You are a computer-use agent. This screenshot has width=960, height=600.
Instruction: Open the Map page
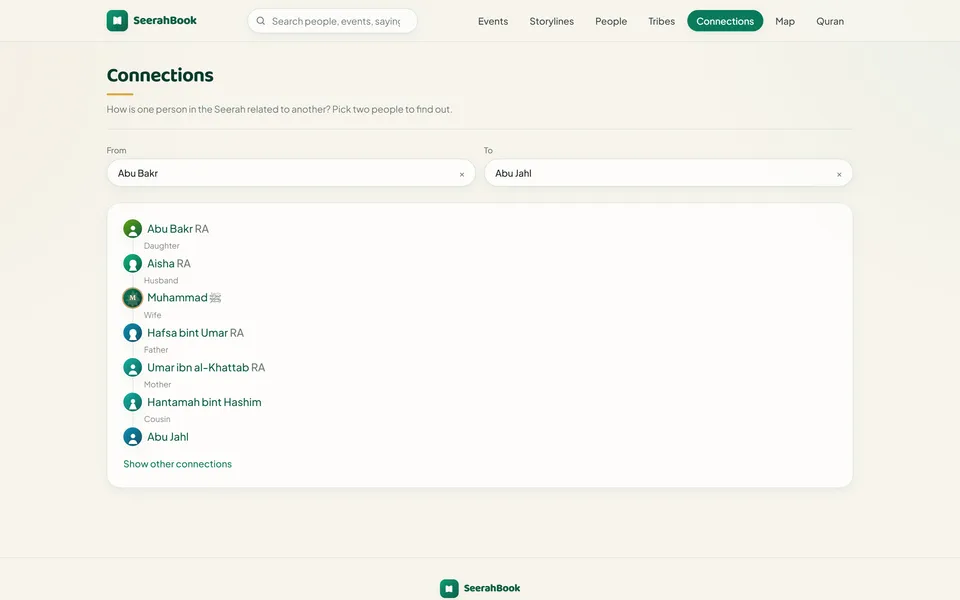[x=785, y=21]
